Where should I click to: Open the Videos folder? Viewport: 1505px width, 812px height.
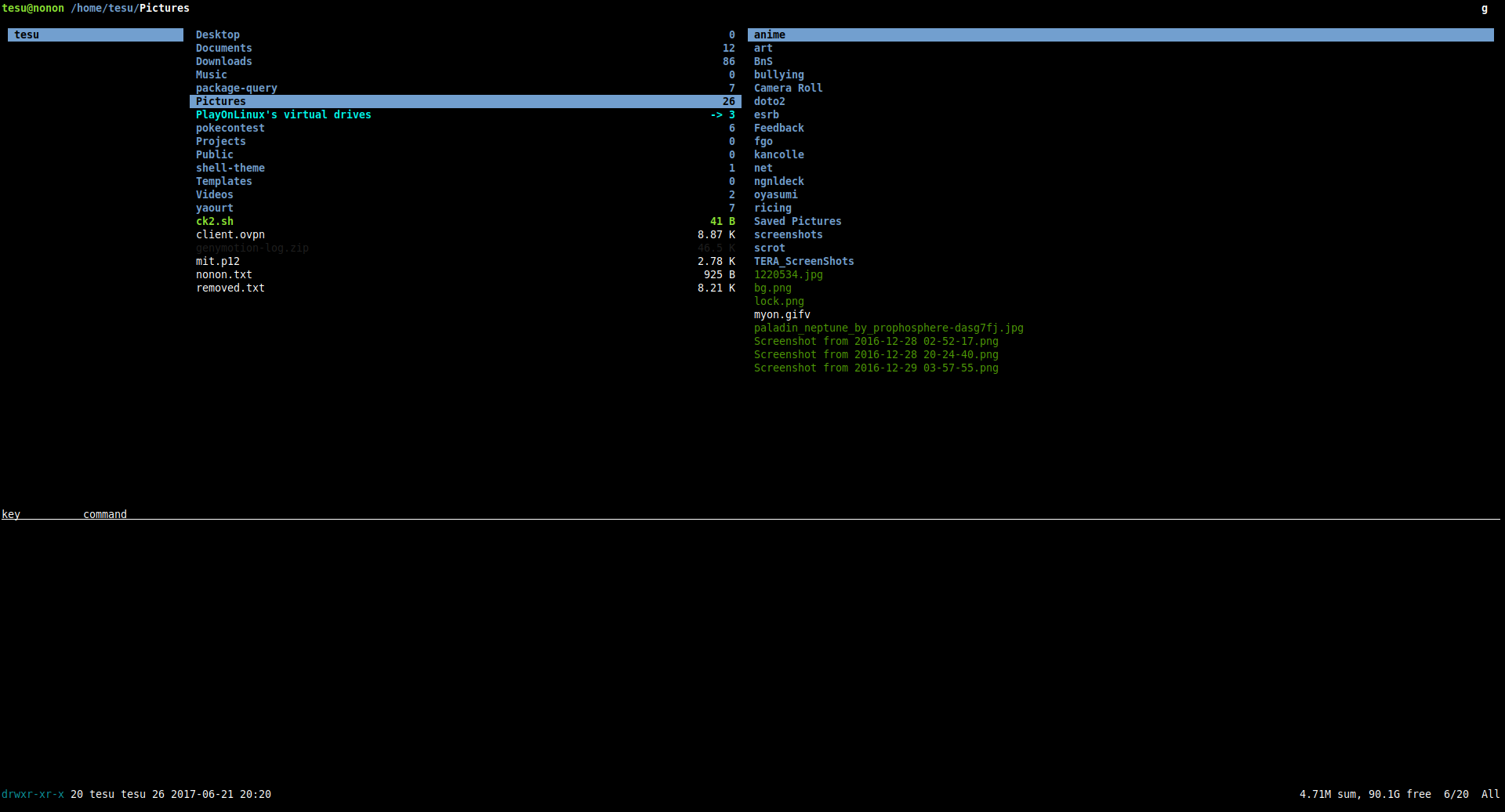point(214,194)
